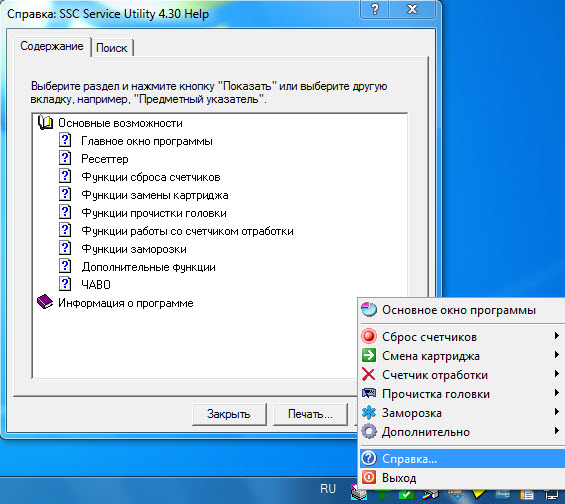Click the green checkmark tray icon

point(406,494)
